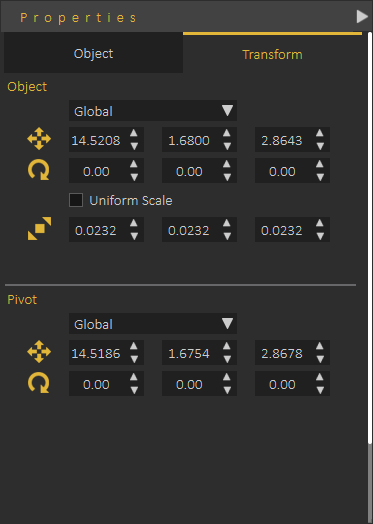The width and height of the screenshot is (373, 524).
Task: Switch to the Object tab
Action: [93, 53]
